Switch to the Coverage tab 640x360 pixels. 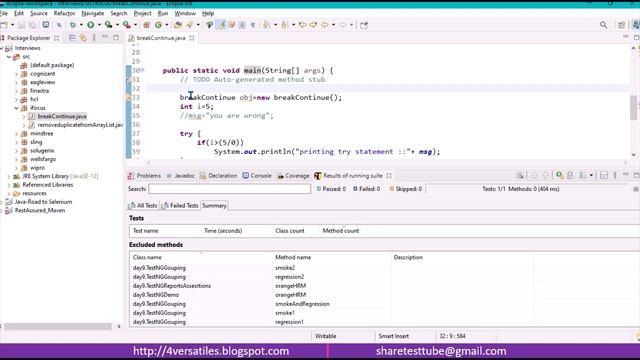(x=293, y=176)
